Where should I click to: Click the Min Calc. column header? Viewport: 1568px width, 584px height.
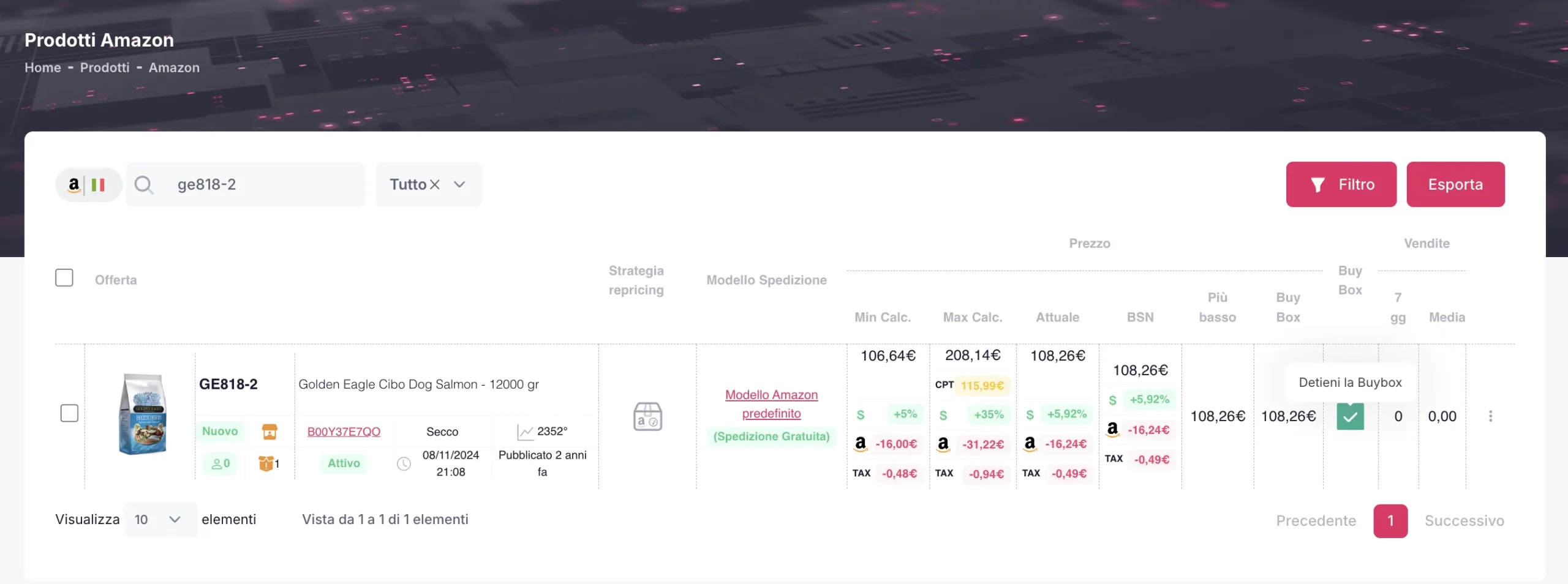tap(883, 317)
